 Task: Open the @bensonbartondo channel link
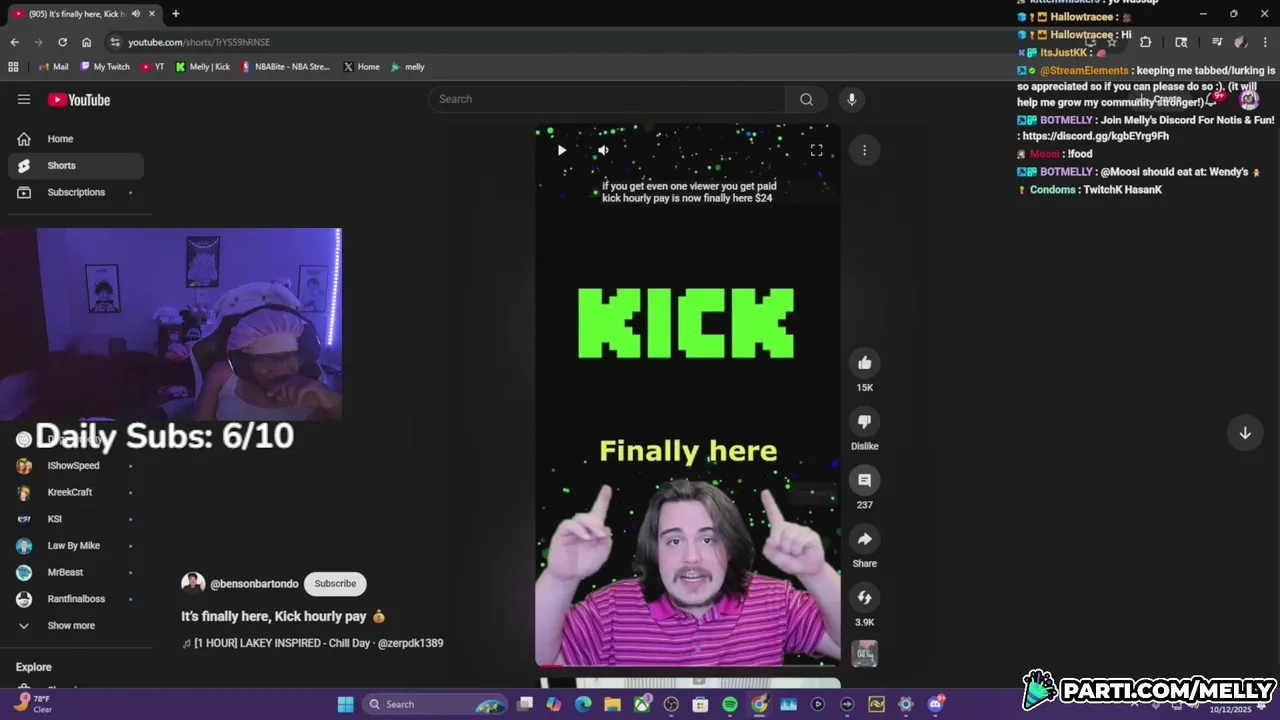pyautogui.click(x=254, y=584)
